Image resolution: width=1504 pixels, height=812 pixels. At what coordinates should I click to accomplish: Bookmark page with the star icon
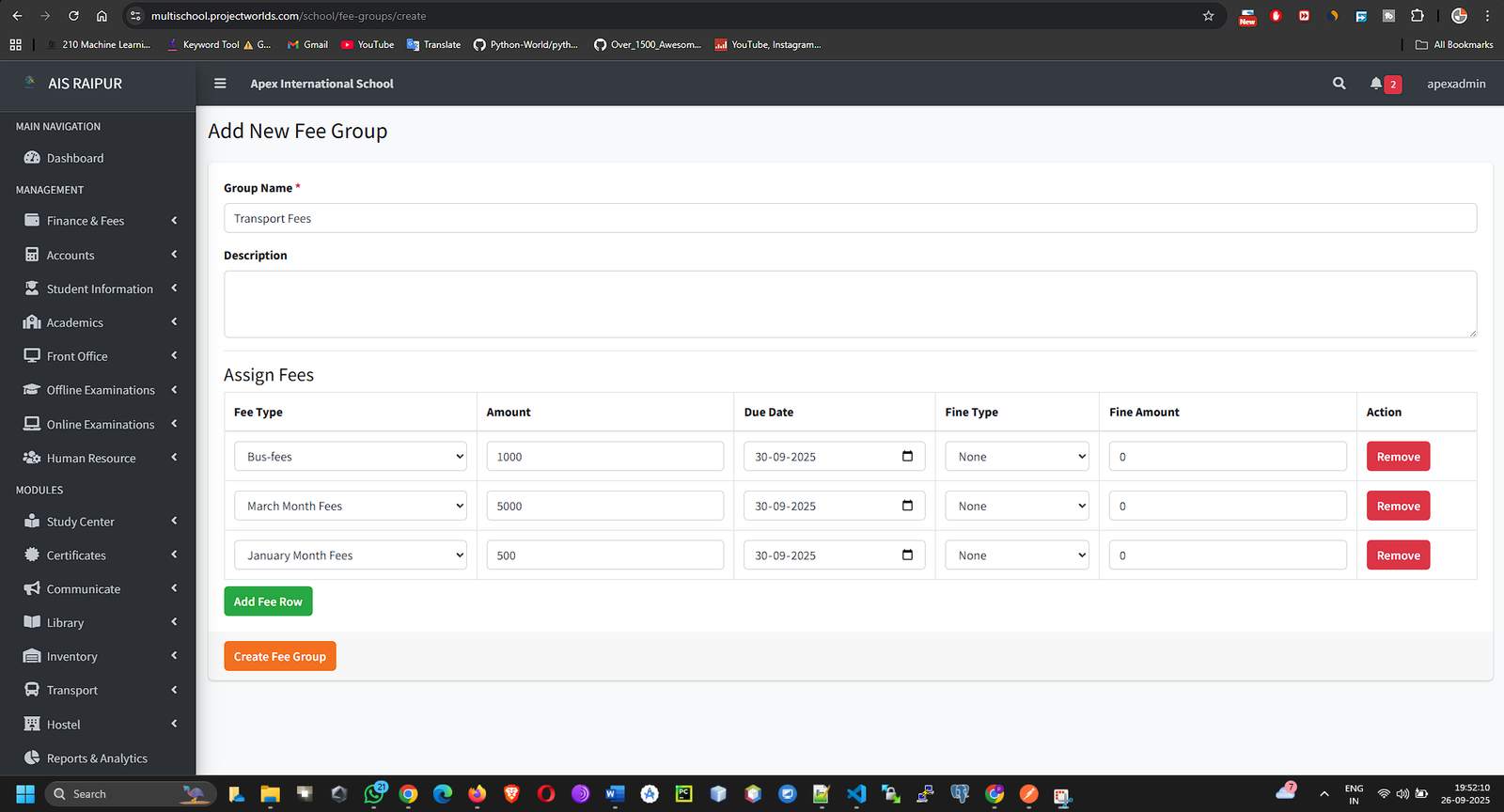pos(1208,16)
